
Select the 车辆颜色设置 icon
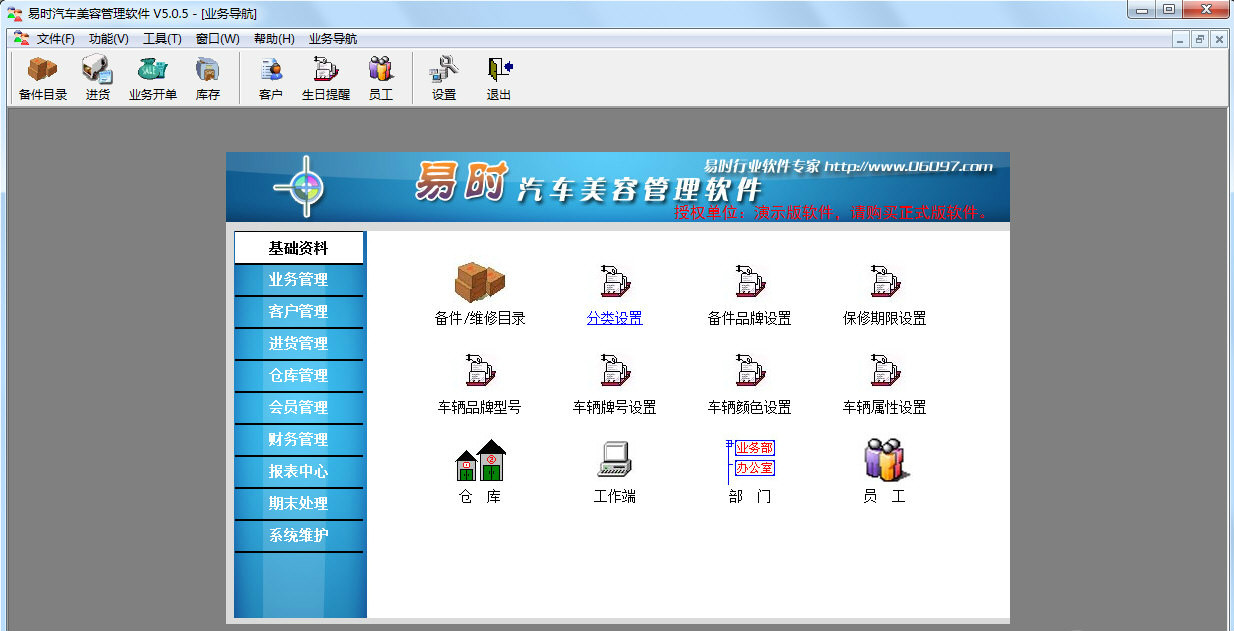click(x=750, y=371)
